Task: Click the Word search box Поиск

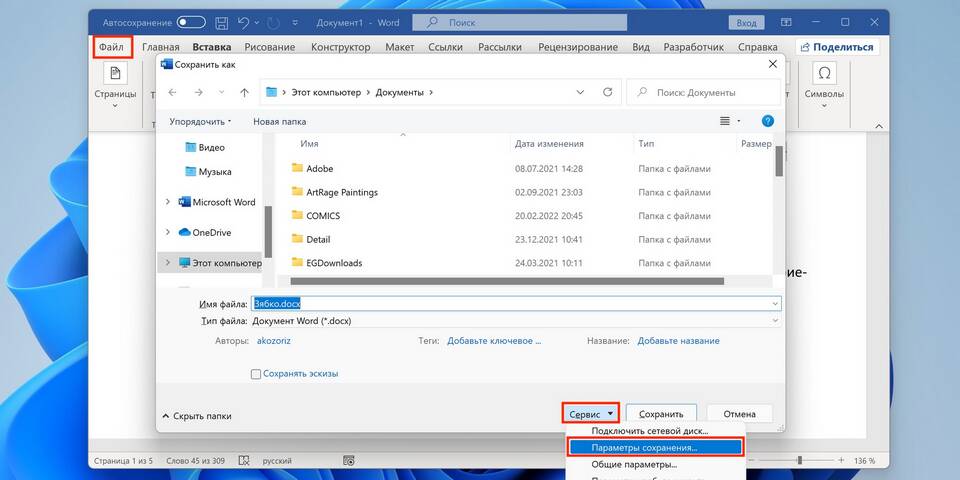Action: pyautogui.click(x=520, y=23)
